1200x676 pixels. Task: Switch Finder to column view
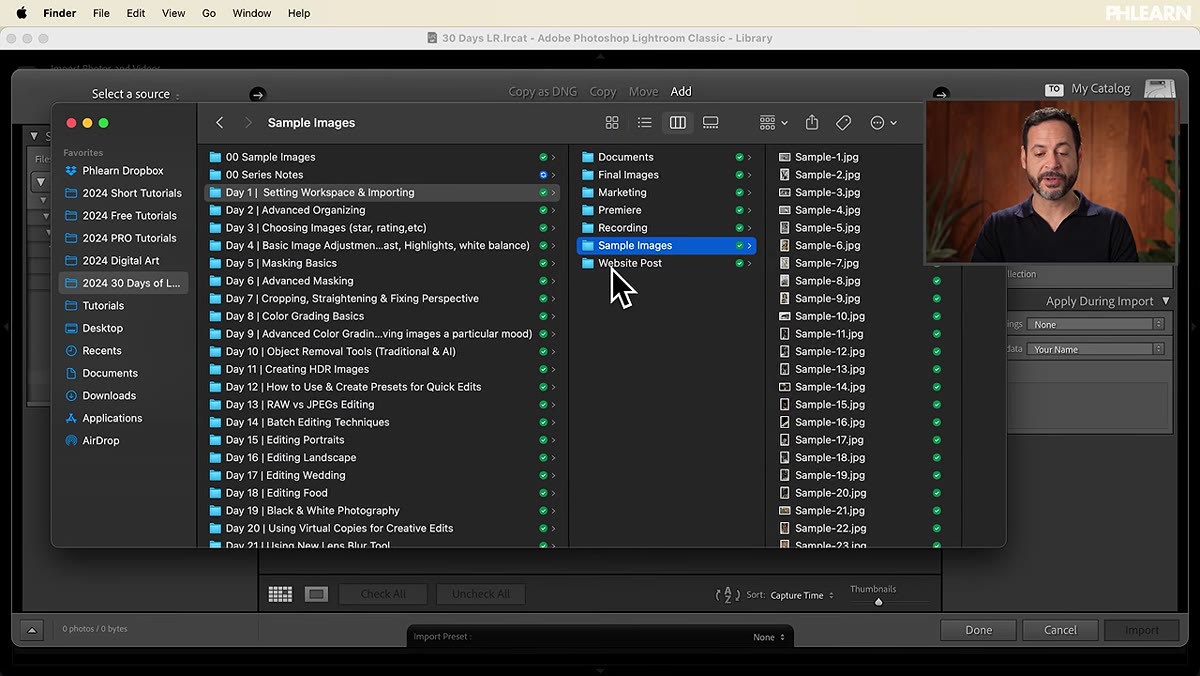tap(678, 123)
